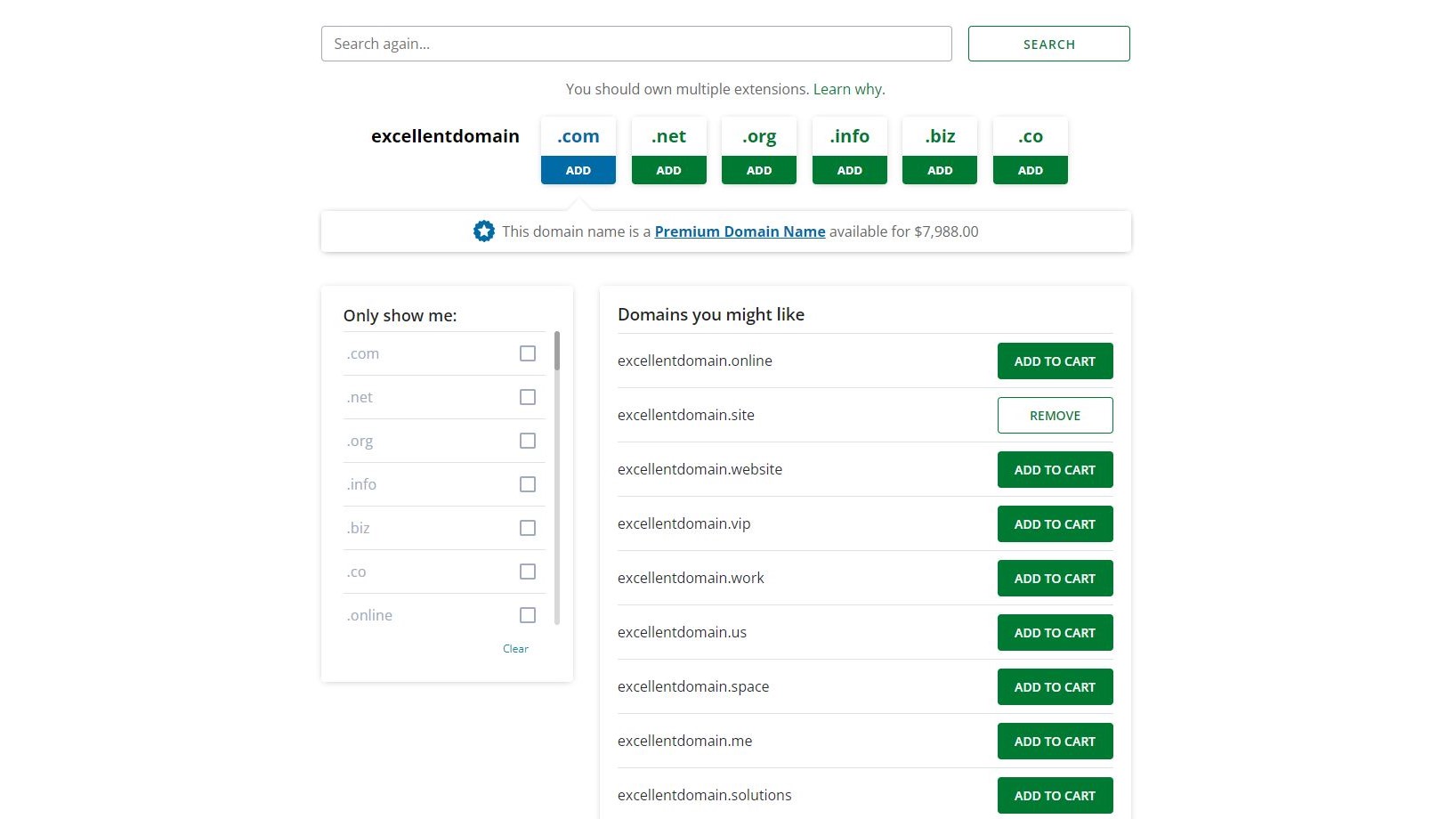1456x819 pixels.
Task: Add the .com extension
Action: point(578,170)
